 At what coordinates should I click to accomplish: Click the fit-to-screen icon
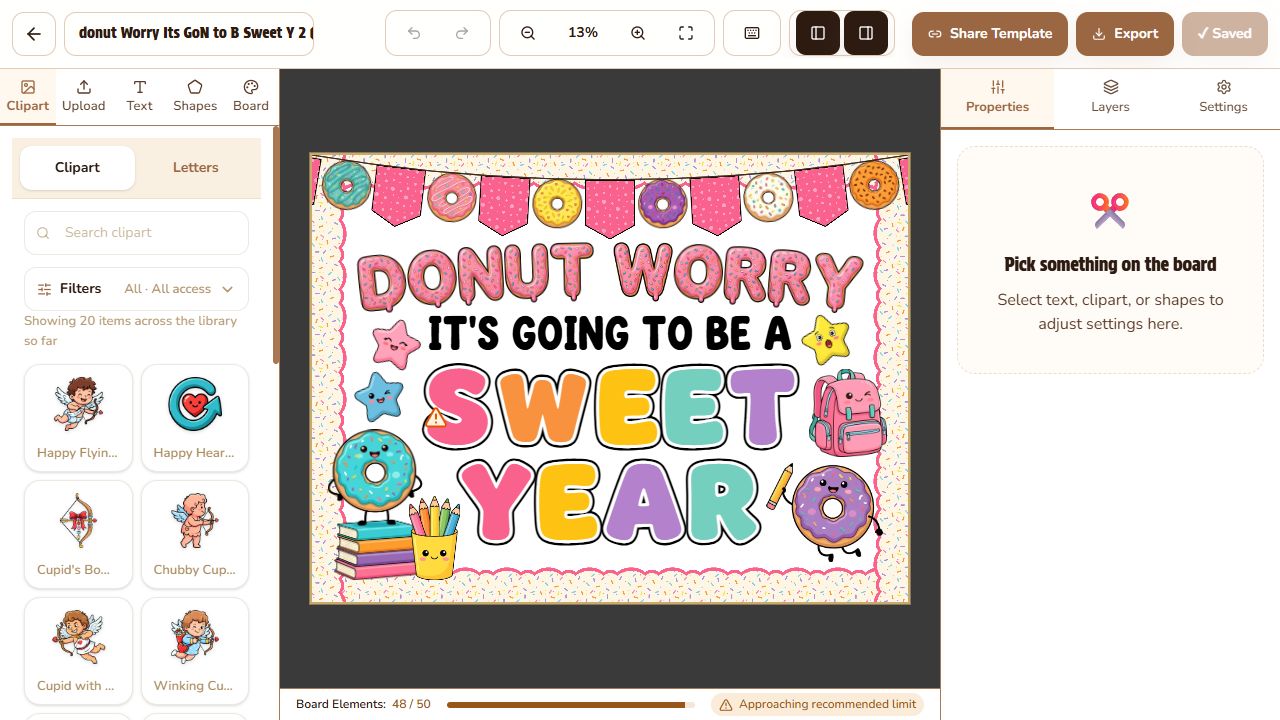pos(686,33)
